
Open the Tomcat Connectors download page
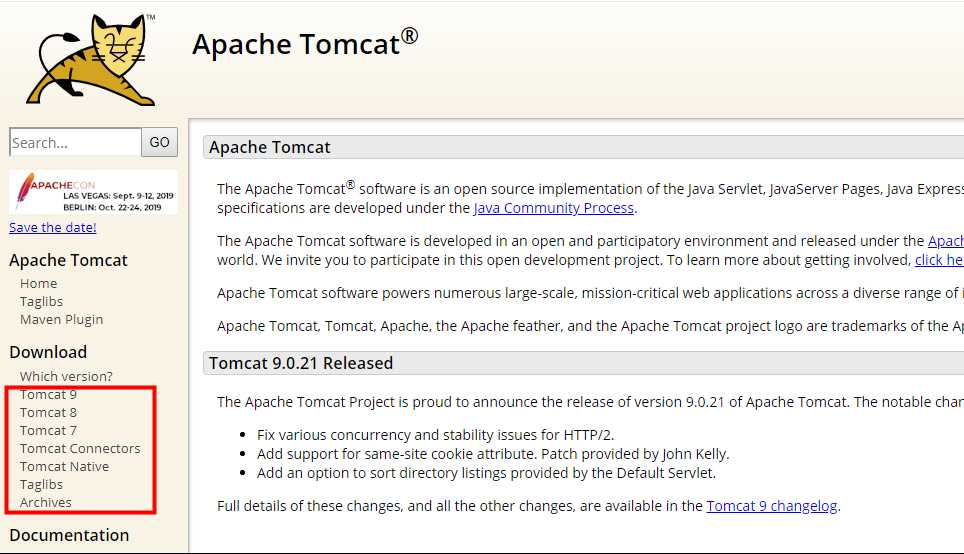80,448
